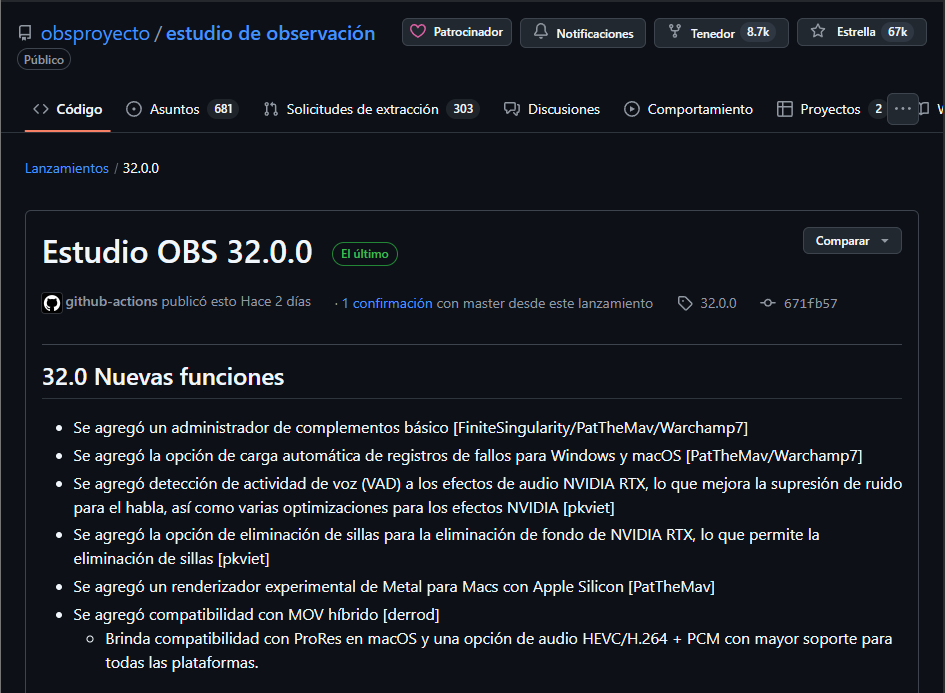Click the fork icon beside Tenedor
This screenshot has width=945, height=693.
(675, 32)
